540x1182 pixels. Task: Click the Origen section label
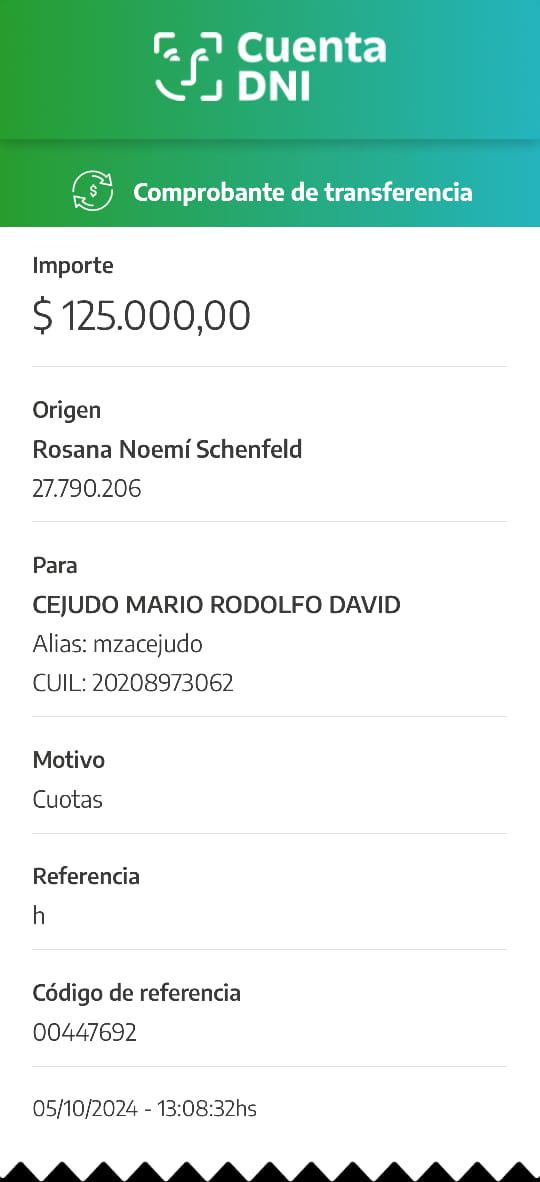(67, 411)
